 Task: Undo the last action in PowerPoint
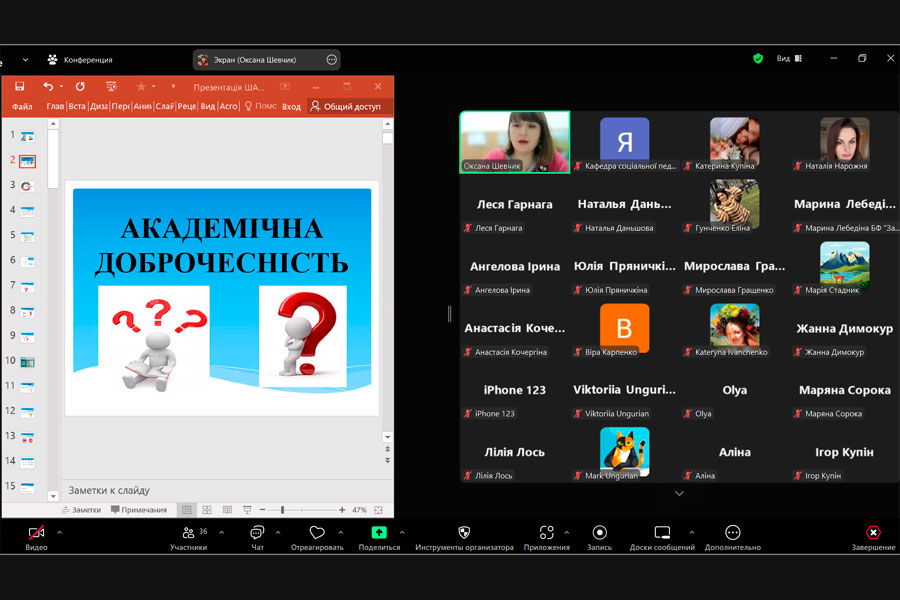[48, 87]
